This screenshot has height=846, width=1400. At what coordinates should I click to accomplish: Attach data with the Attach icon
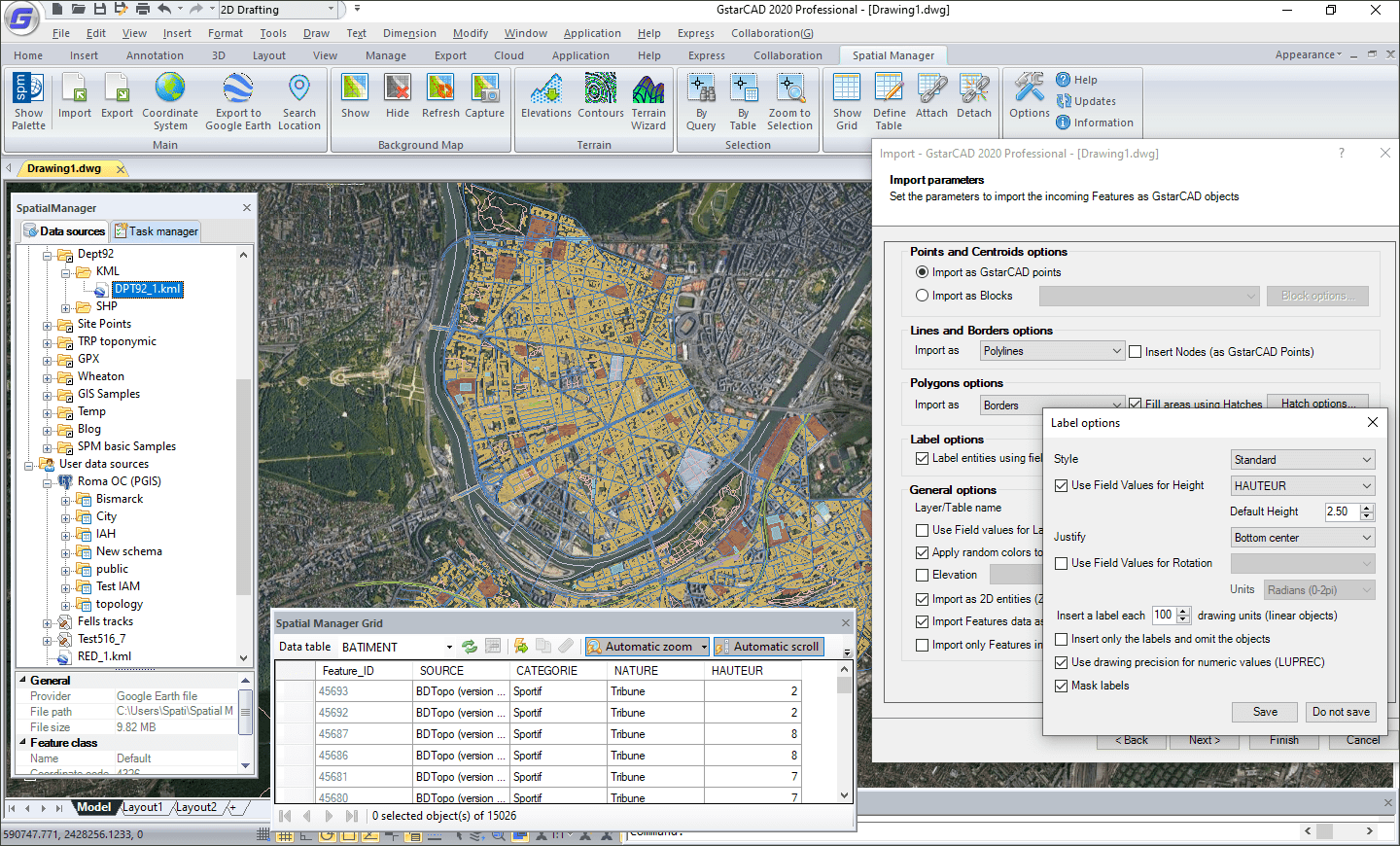point(931,95)
